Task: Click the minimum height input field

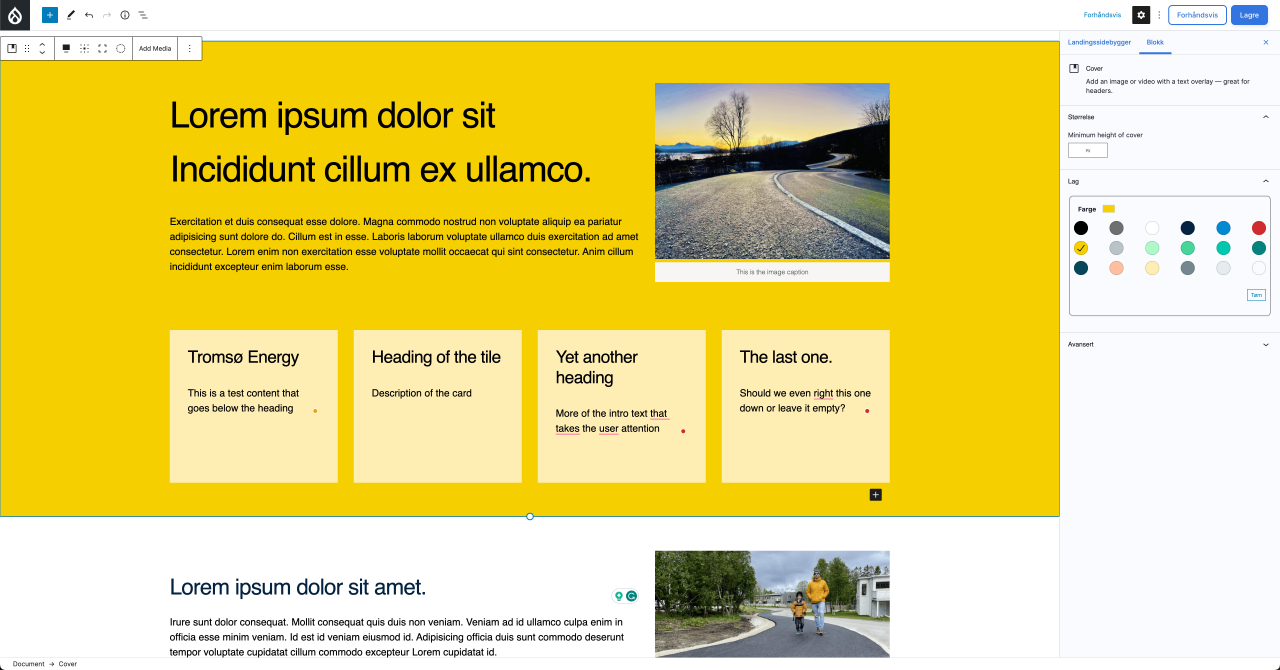Action: click(x=1087, y=149)
